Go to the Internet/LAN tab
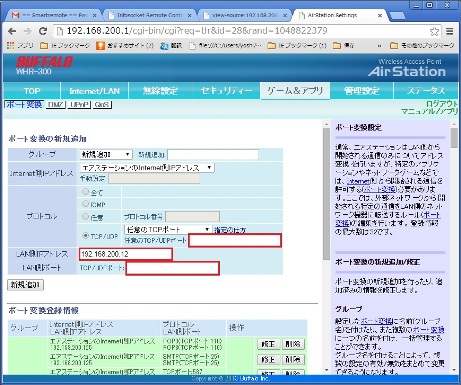 [94, 91]
